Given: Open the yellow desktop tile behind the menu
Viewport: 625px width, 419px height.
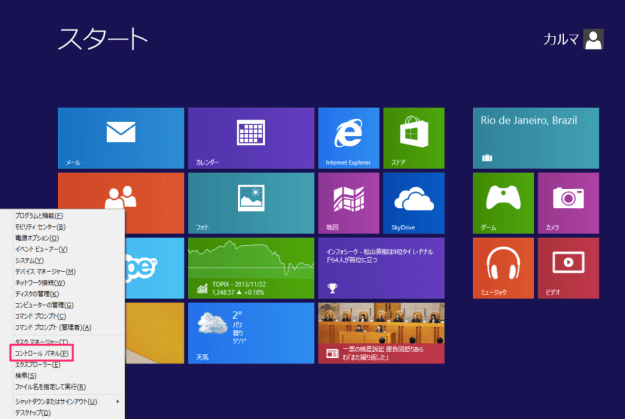Looking at the screenshot, I should coord(155,333).
